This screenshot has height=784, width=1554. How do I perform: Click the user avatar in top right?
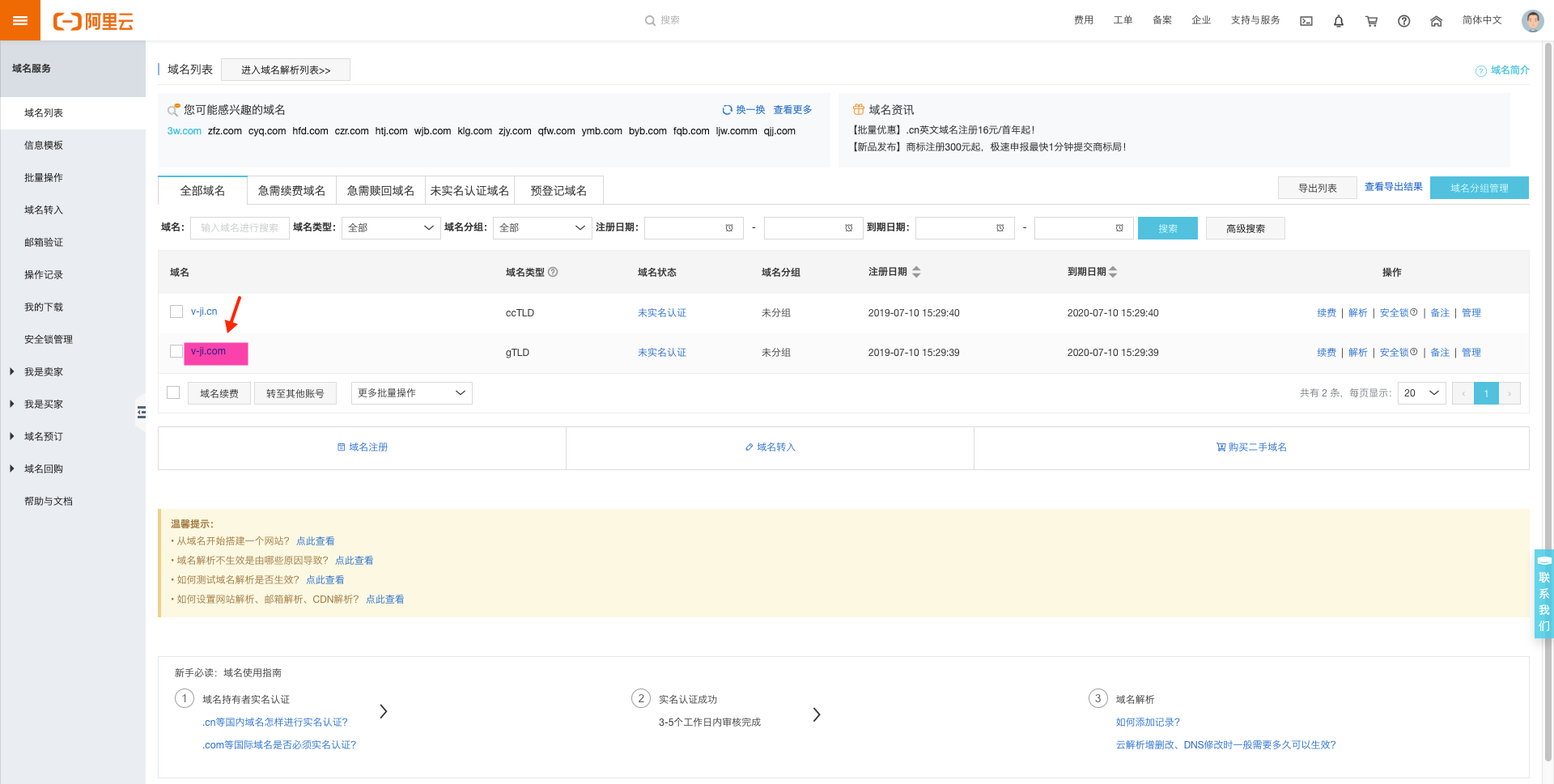click(1531, 21)
